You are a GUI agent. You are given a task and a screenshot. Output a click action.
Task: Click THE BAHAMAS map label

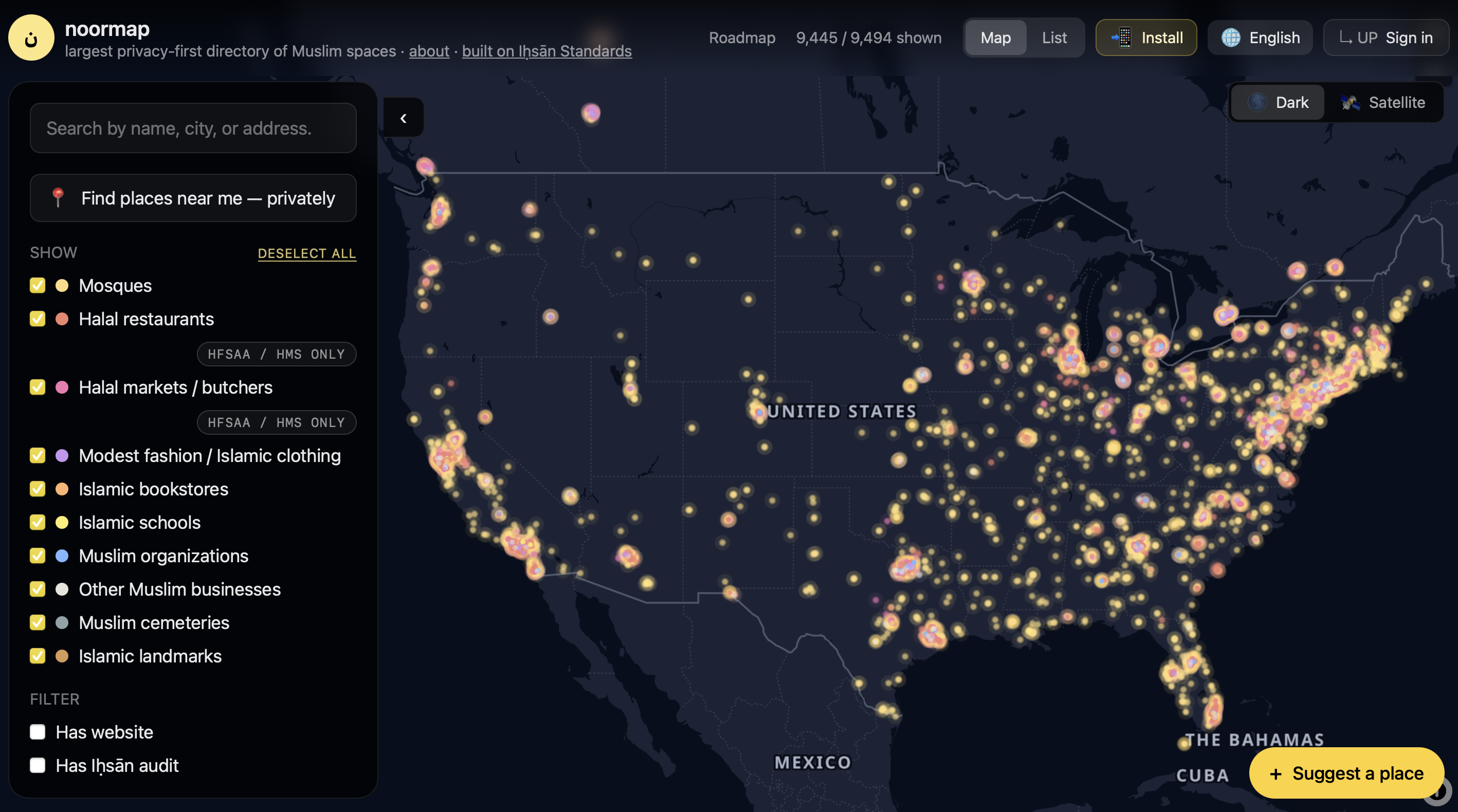[x=1255, y=740]
